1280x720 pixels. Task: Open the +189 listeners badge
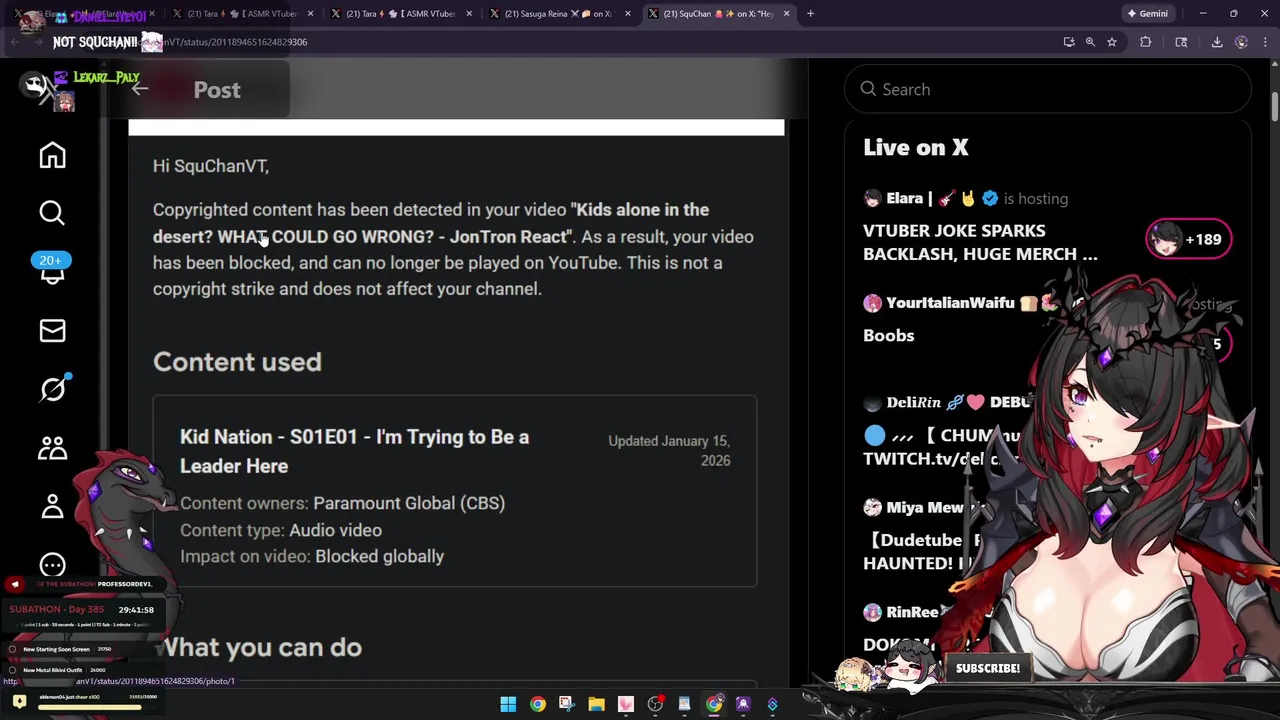pyautogui.click(x=1188, y=239)
